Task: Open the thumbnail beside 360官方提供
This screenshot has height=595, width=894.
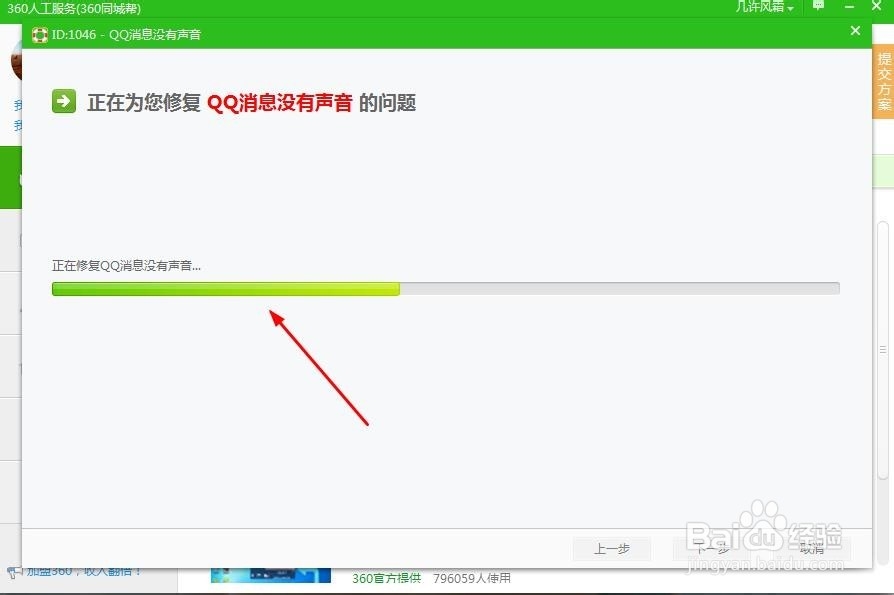Action: [x=271, y=575]
